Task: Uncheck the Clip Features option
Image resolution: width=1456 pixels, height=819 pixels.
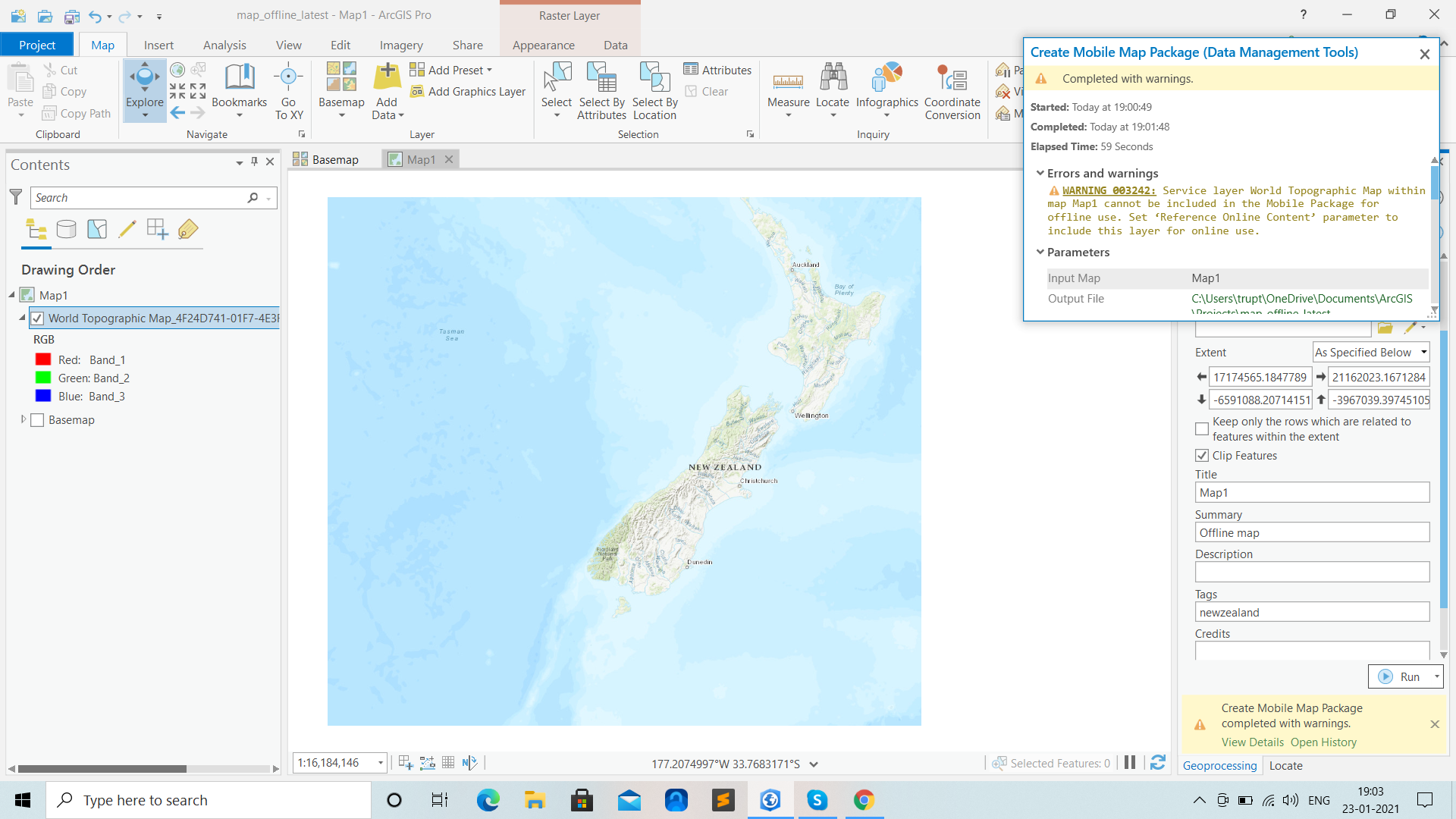Action: tap(1202, 456)
